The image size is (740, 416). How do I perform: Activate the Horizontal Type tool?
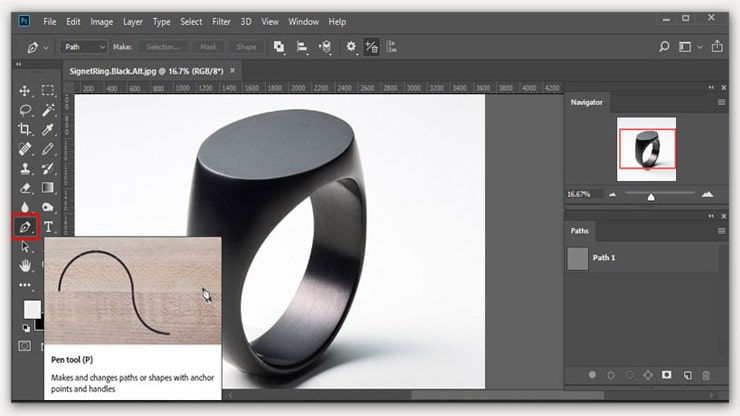click(x=48, y=227)
